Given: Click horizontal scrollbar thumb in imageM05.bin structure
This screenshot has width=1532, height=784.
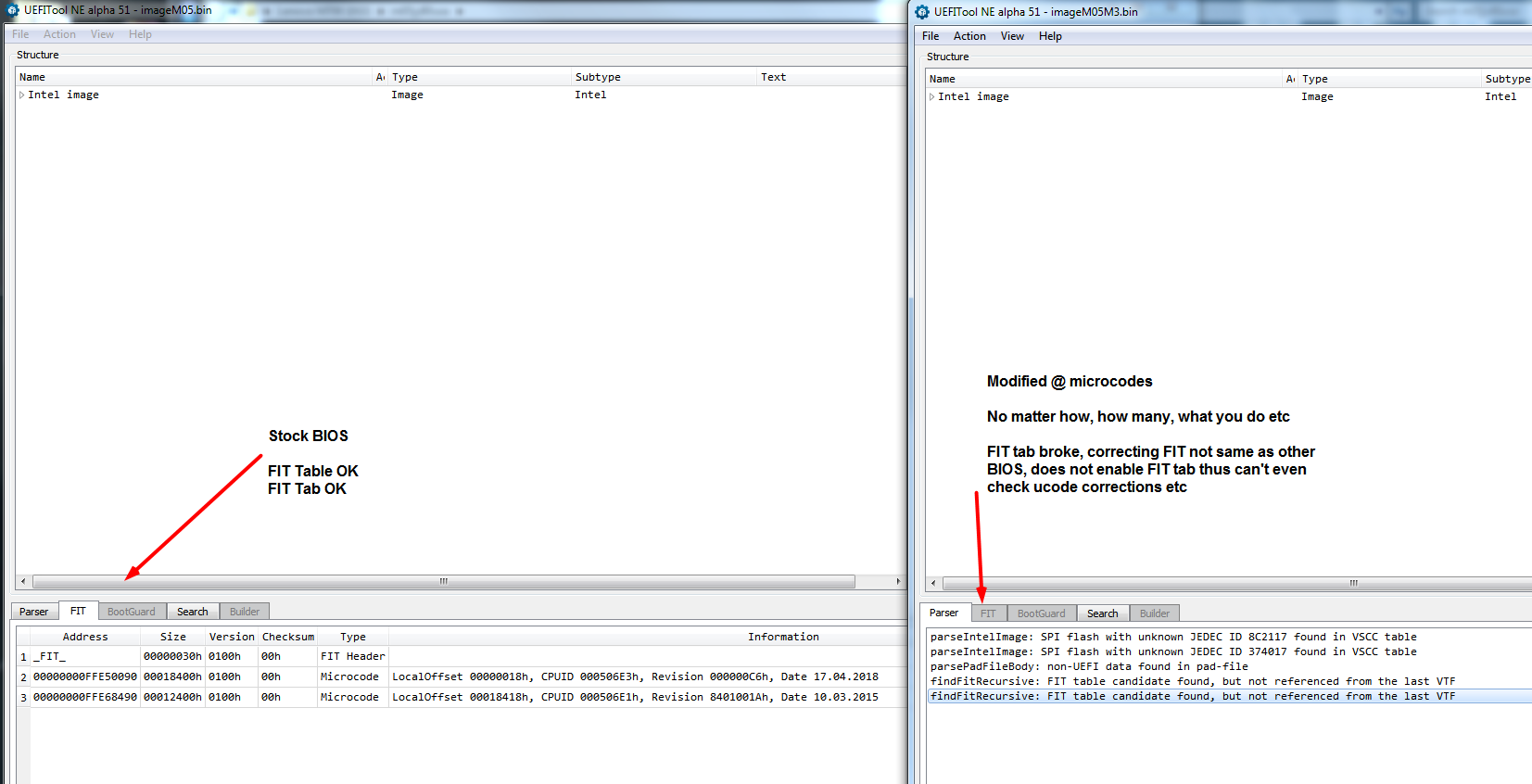Looking at the screenshot, I should pos(444,582).
